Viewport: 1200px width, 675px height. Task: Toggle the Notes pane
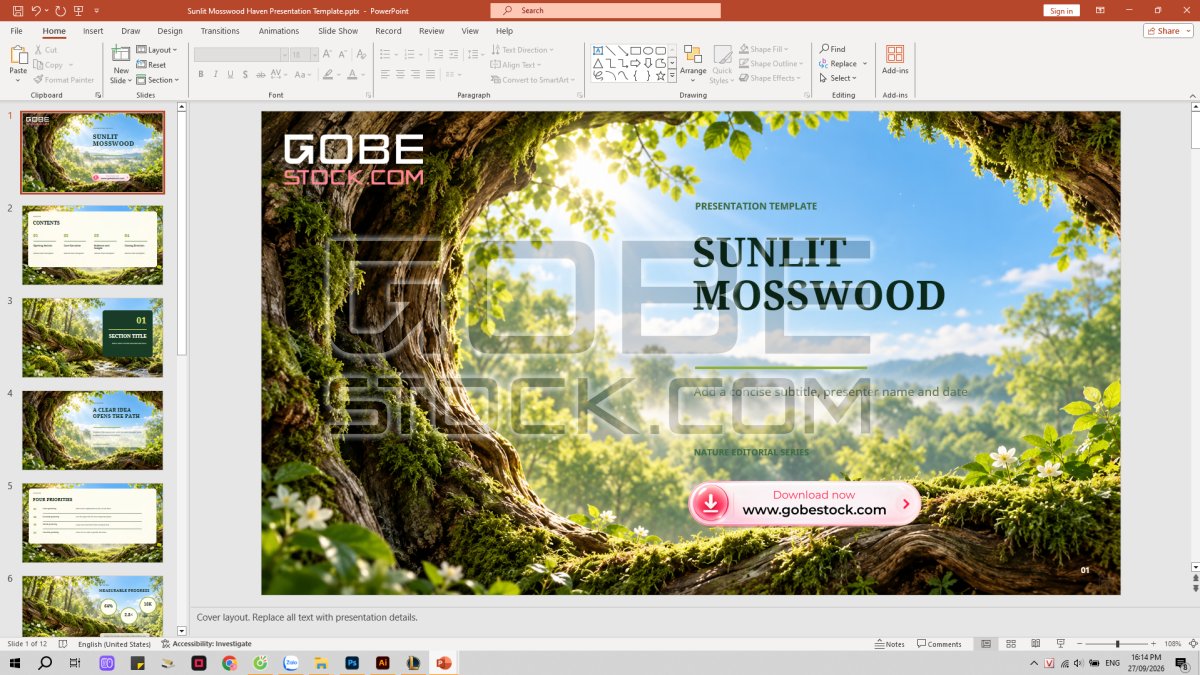[889, 644]
